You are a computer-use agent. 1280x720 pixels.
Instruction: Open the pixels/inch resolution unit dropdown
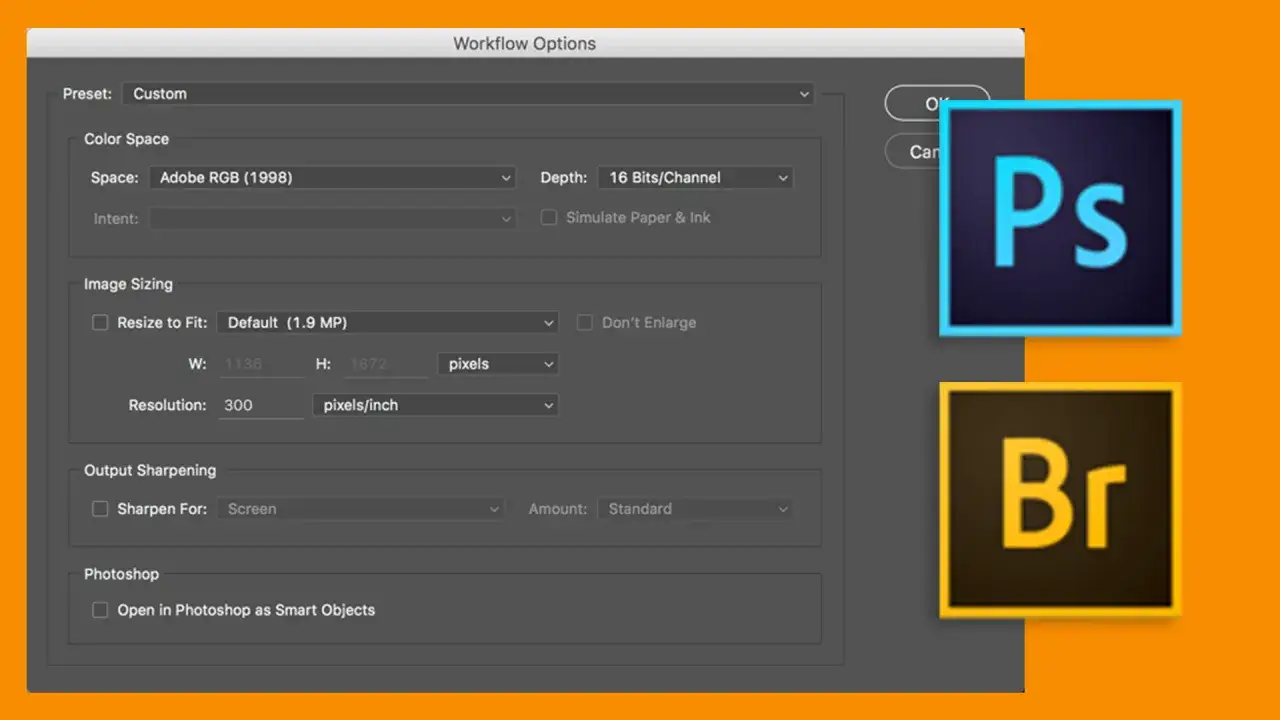click(435, 406)
